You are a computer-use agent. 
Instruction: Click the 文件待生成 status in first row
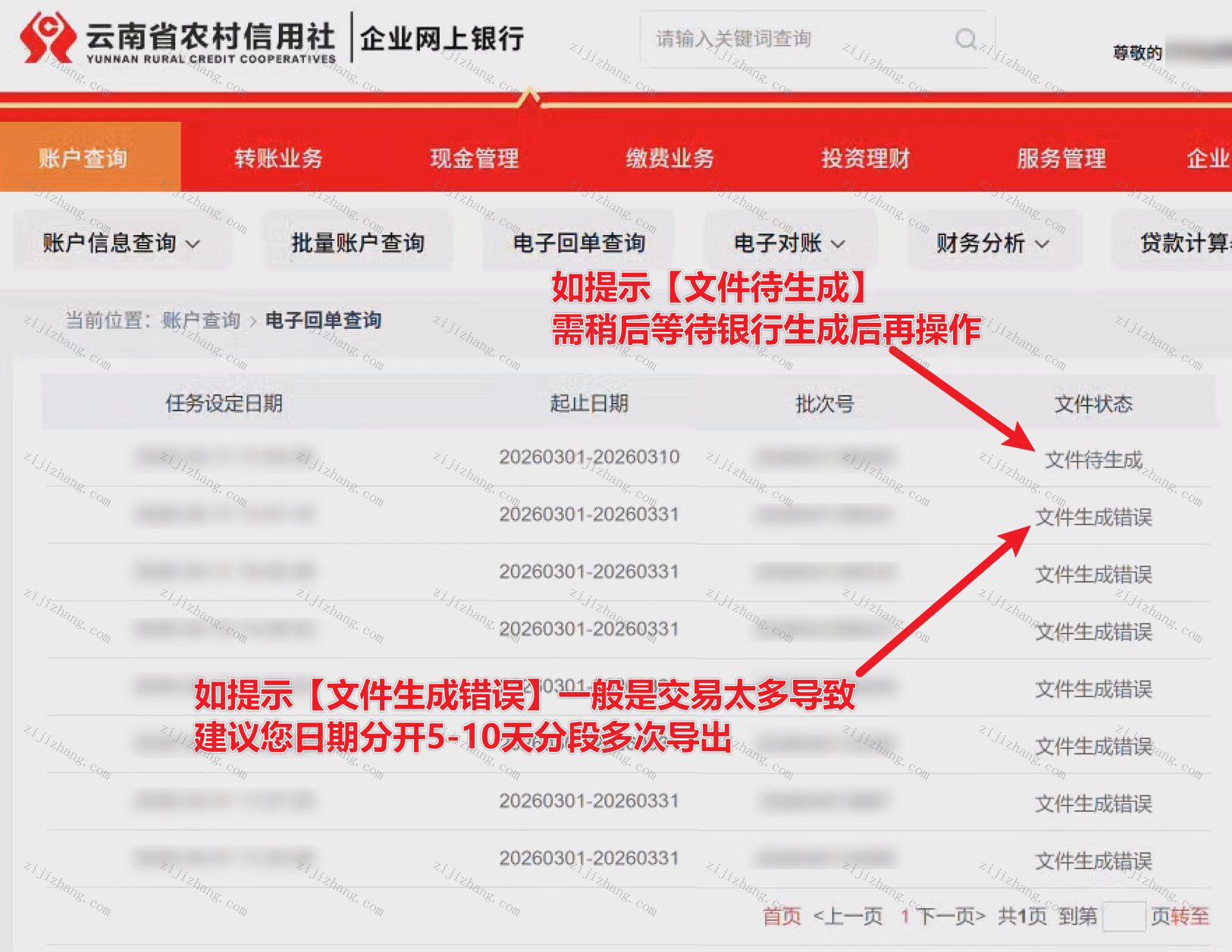[1093, 459]
